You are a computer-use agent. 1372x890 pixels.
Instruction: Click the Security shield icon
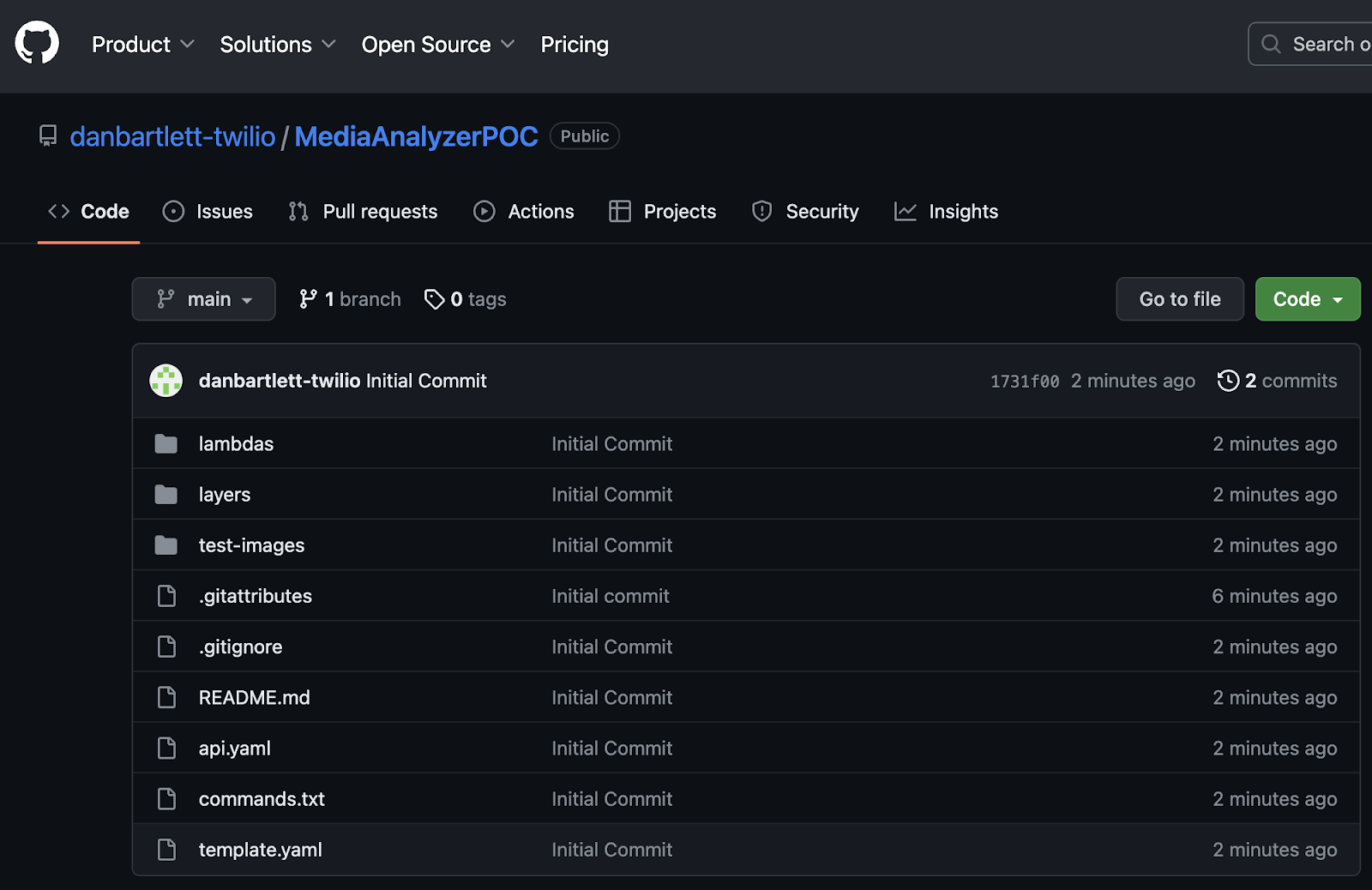(761, 211)
